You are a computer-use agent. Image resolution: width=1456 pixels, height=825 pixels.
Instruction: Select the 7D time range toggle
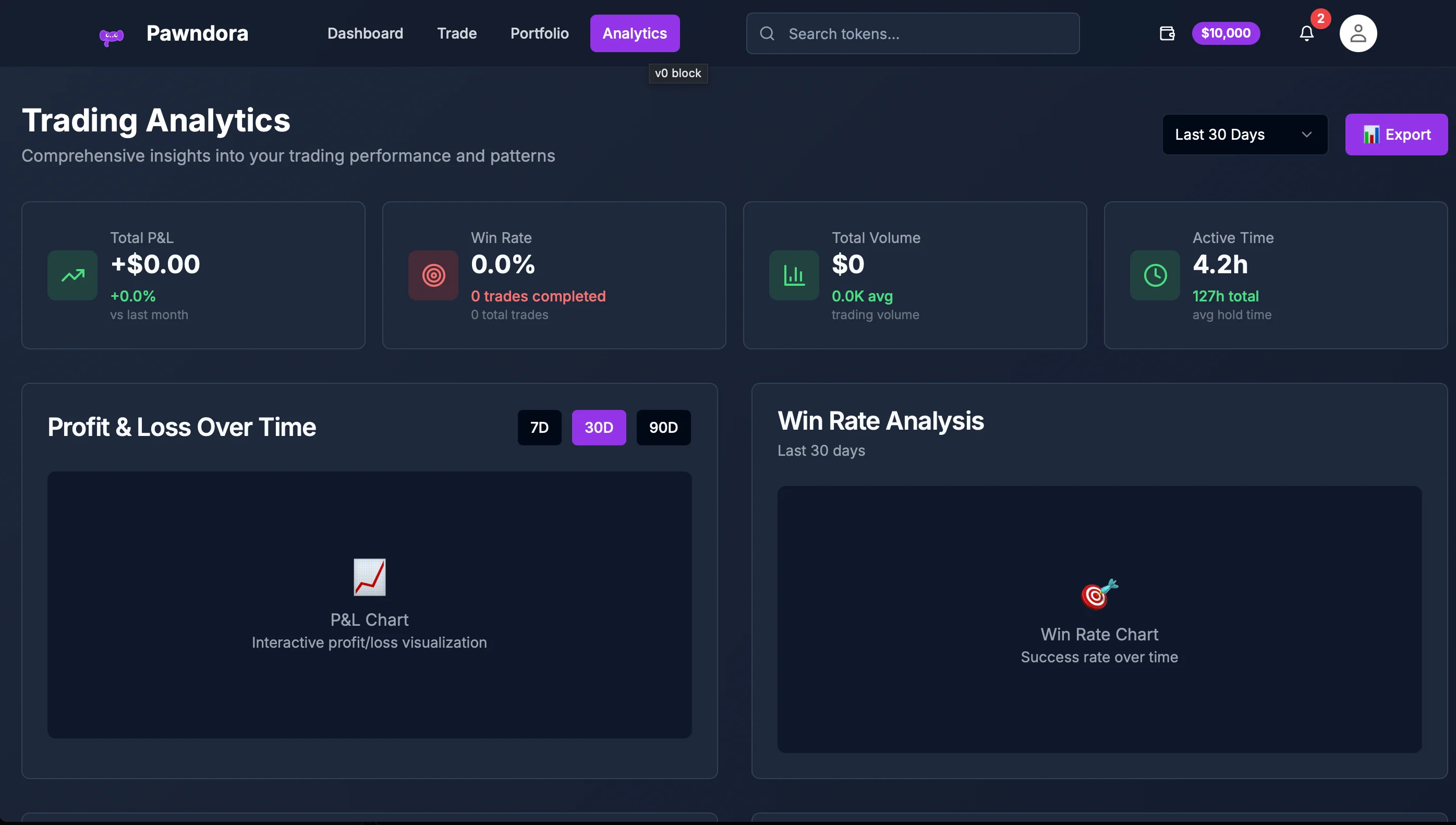tap(539, 427)
